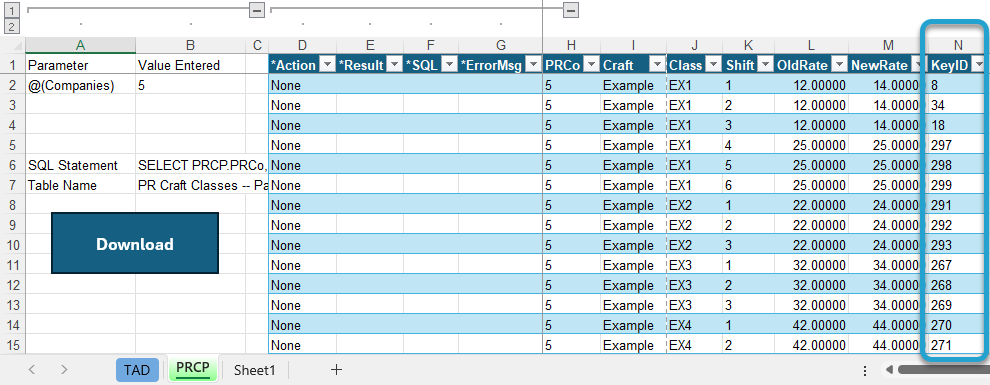Screen dimensions: 990x385
Task: Click Class EX2 cell in row 8
Action: (x=695, y=205)
